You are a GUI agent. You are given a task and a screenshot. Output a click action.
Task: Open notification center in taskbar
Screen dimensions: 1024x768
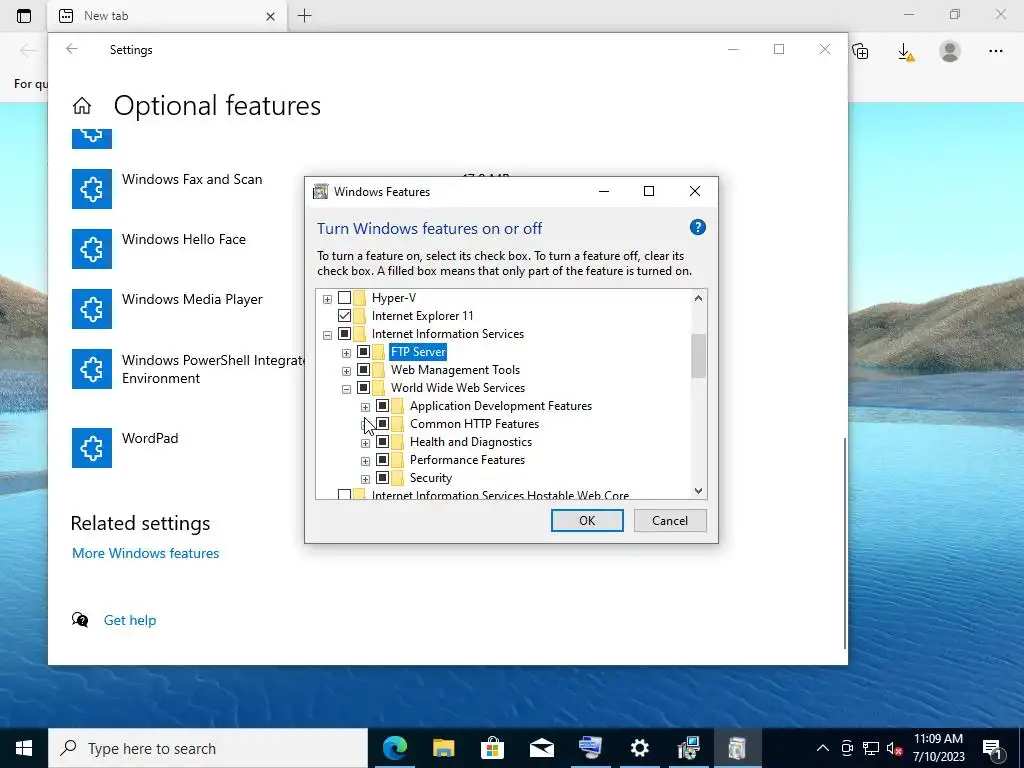tap(992, 748)
